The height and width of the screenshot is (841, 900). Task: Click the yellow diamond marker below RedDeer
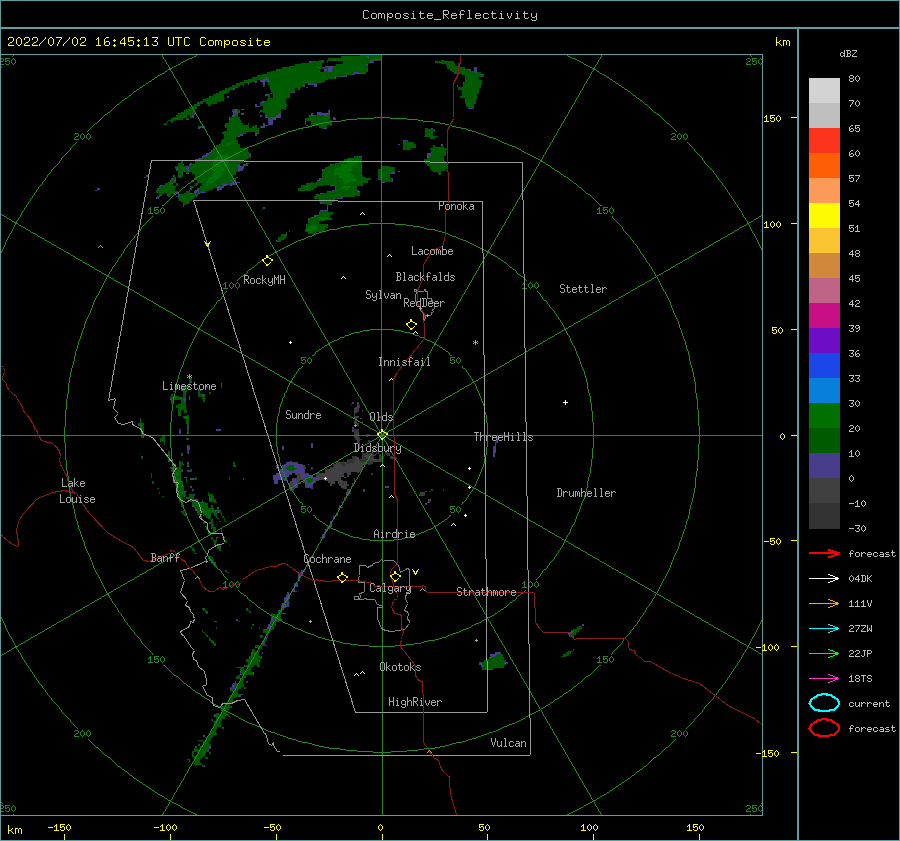411,325
